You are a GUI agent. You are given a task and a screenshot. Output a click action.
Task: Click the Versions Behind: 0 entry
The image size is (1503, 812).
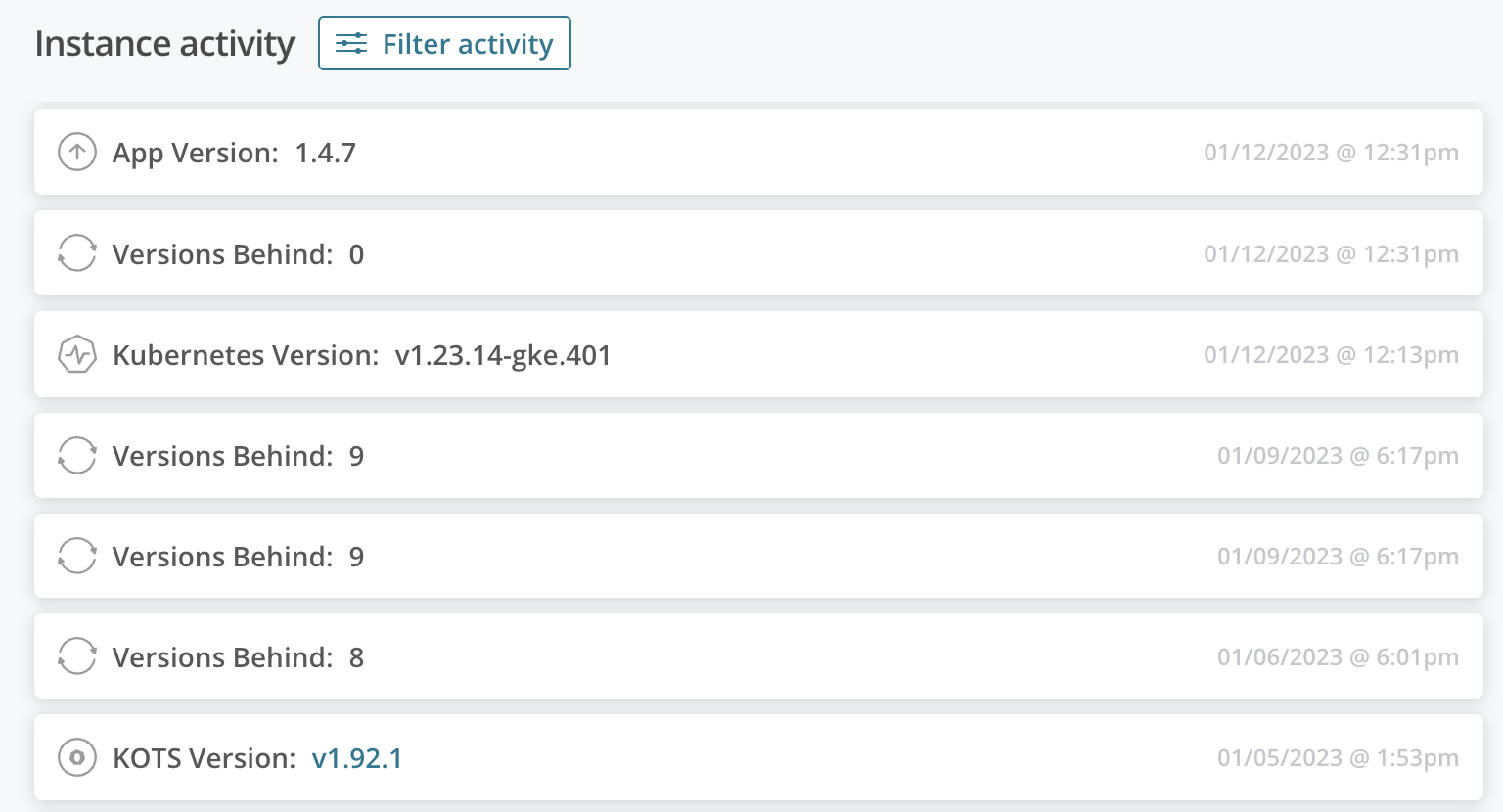[587, 253]
